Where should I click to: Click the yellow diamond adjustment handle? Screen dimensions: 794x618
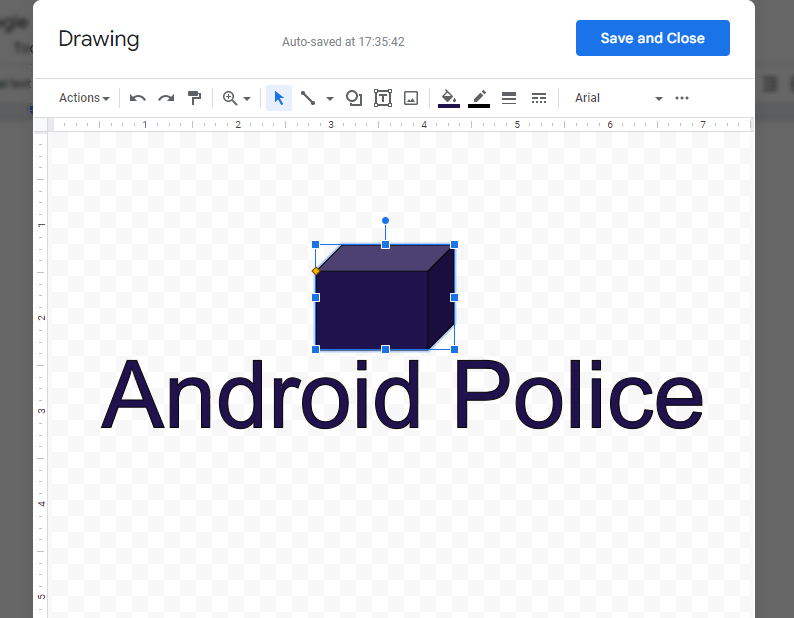316,271
